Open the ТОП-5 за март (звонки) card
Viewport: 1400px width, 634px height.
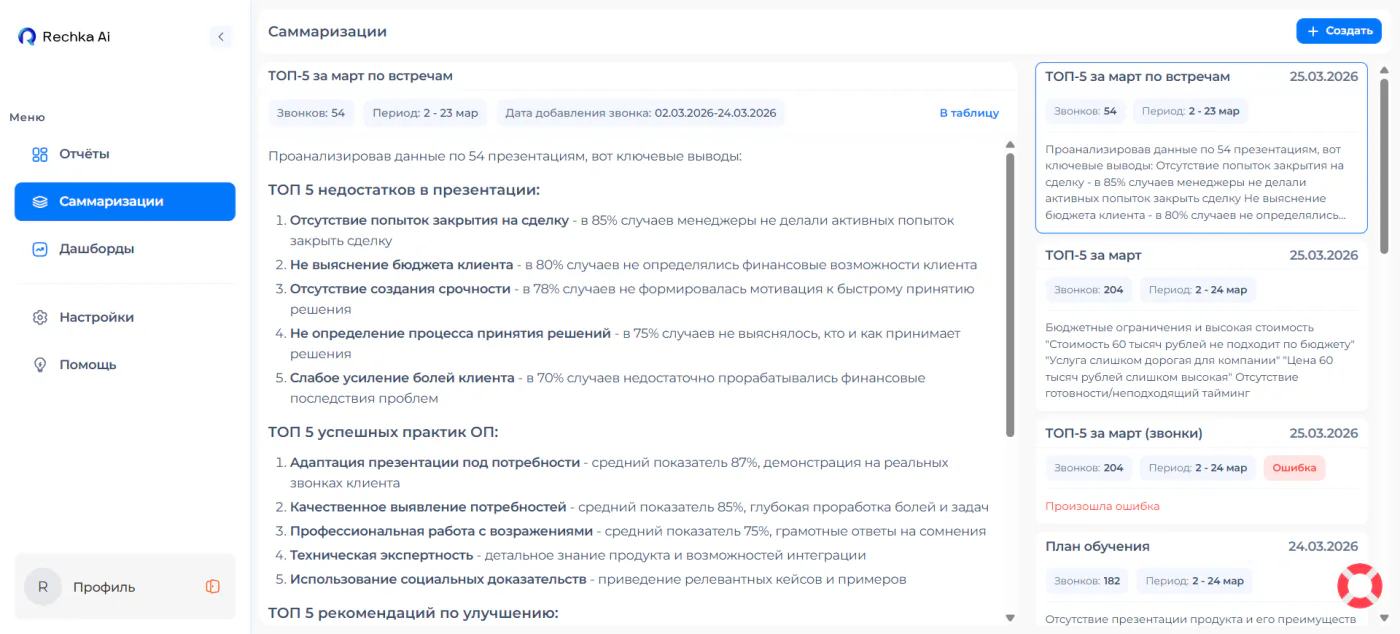tap(1201, 470)
